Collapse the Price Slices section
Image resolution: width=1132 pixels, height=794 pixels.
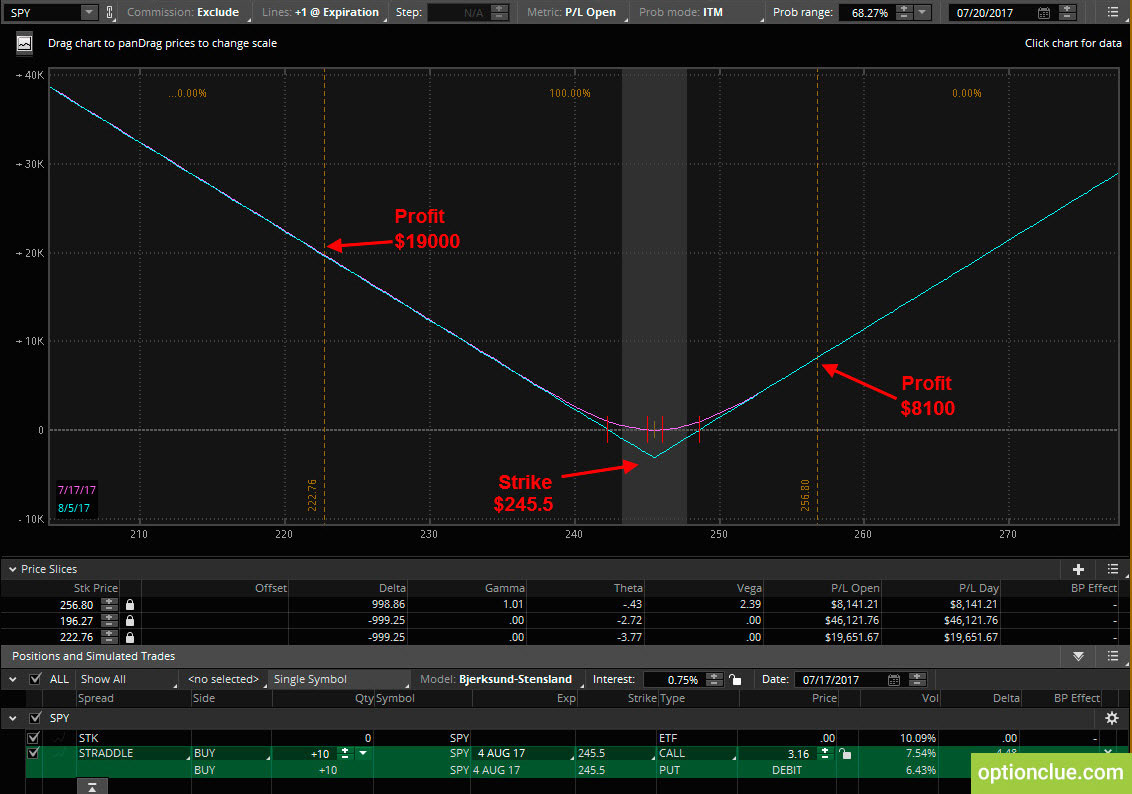coord(12,570)
